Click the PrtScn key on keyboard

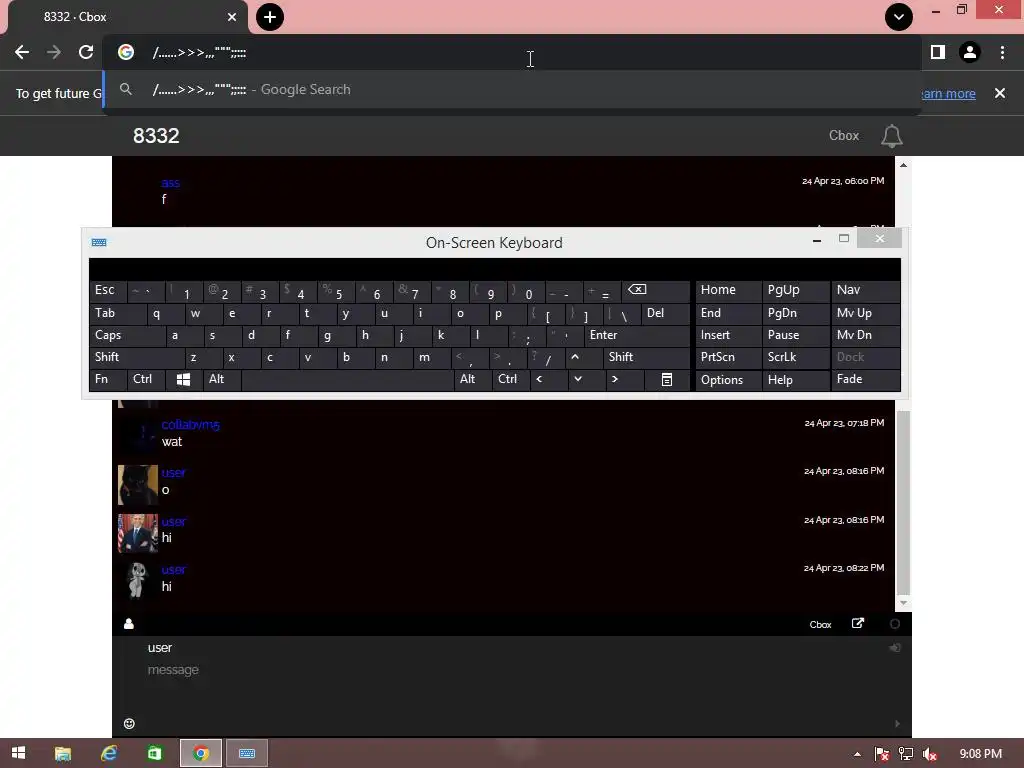pos(728,357)
